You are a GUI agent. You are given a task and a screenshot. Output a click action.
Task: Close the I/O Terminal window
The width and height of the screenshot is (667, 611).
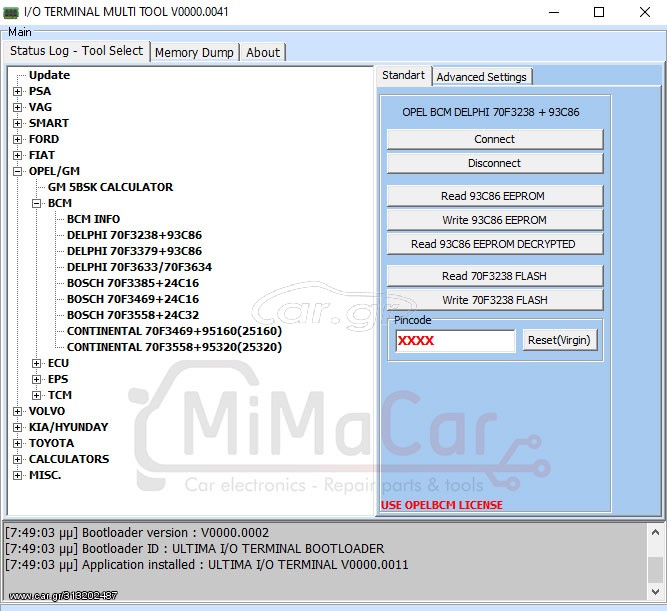(x=645, y=12)
